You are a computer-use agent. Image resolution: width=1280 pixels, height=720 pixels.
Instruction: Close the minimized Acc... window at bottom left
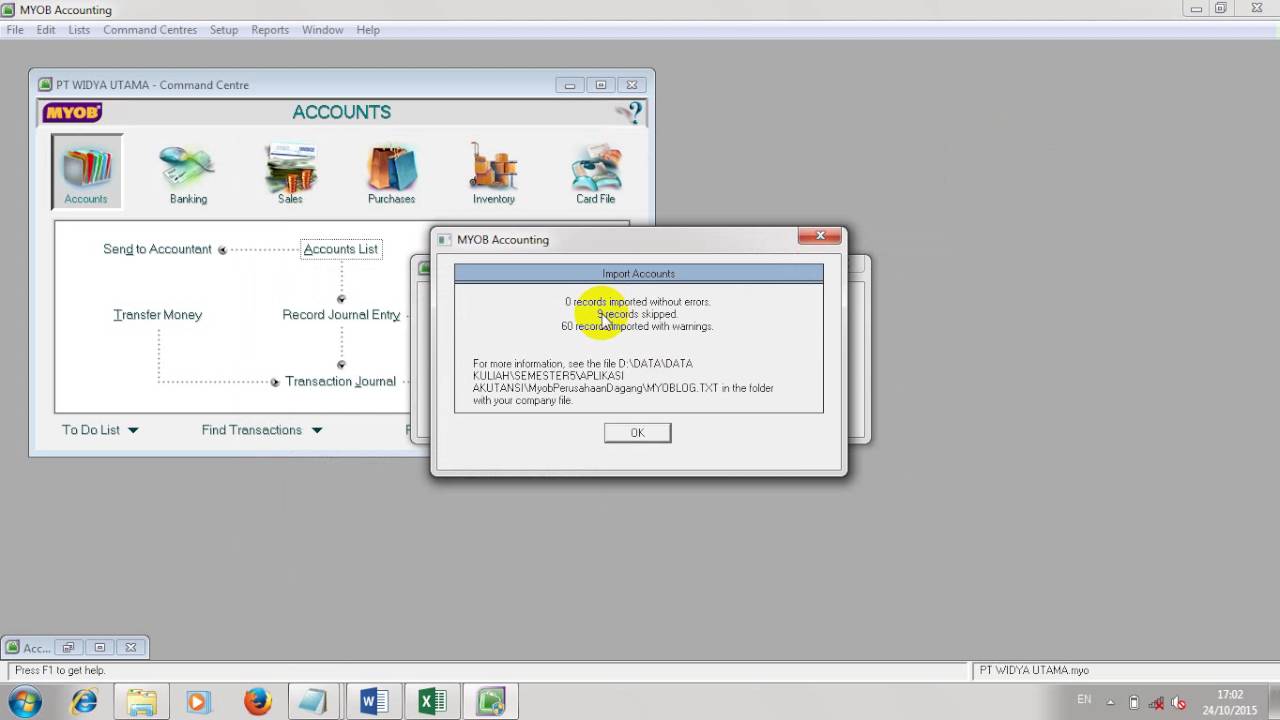pyautogui.click(x=131, y=647)
